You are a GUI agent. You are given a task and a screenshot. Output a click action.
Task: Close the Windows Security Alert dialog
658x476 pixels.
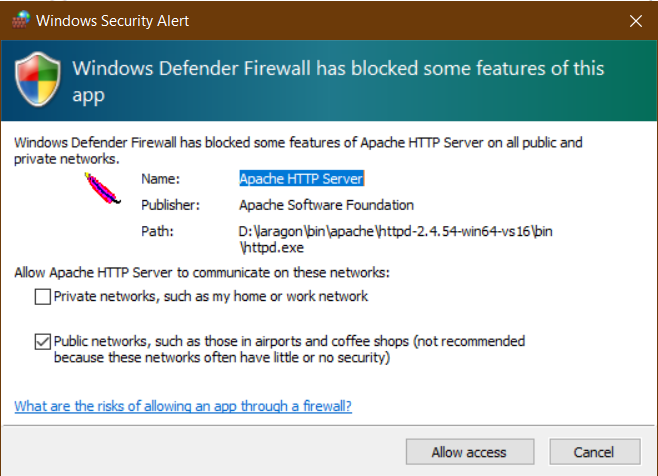(x=636, y=21)
